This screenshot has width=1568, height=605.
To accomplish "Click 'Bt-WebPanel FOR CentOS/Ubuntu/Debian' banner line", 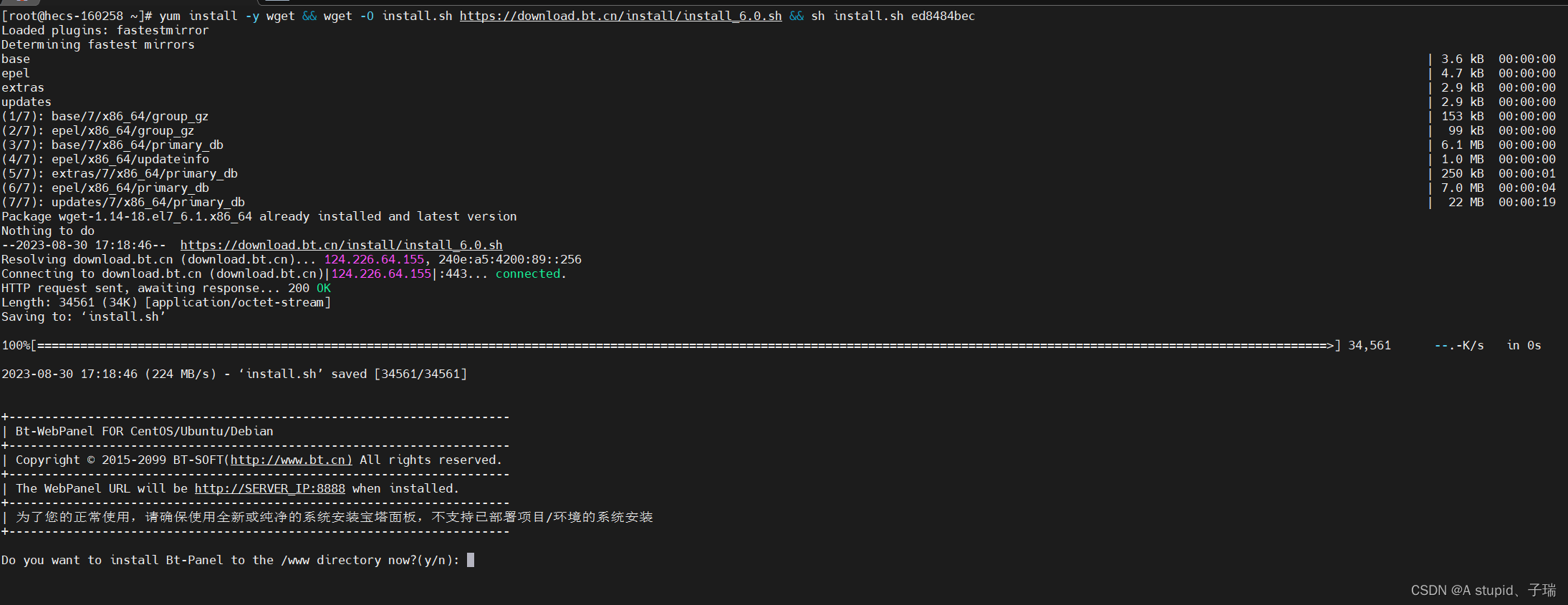I will (x=145, y=431).
